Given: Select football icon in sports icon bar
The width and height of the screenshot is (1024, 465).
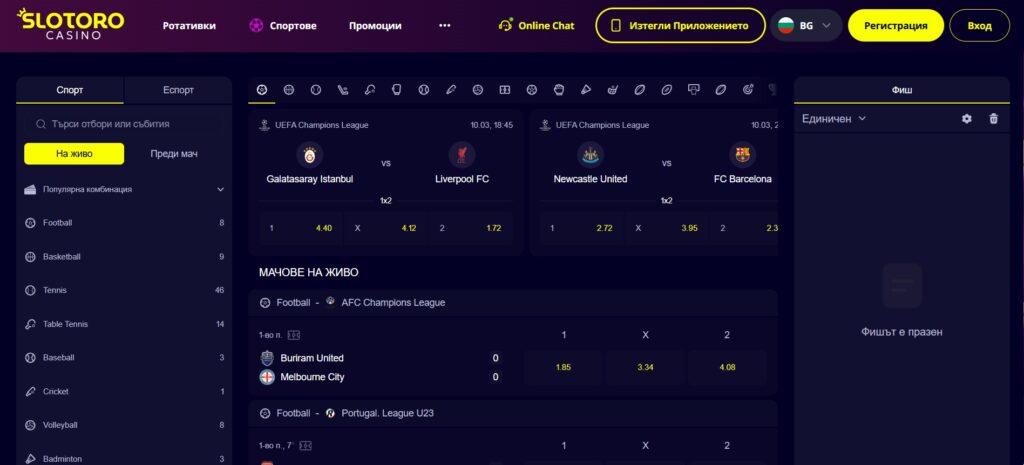Looking at the screenshot, I should (262, 90).
